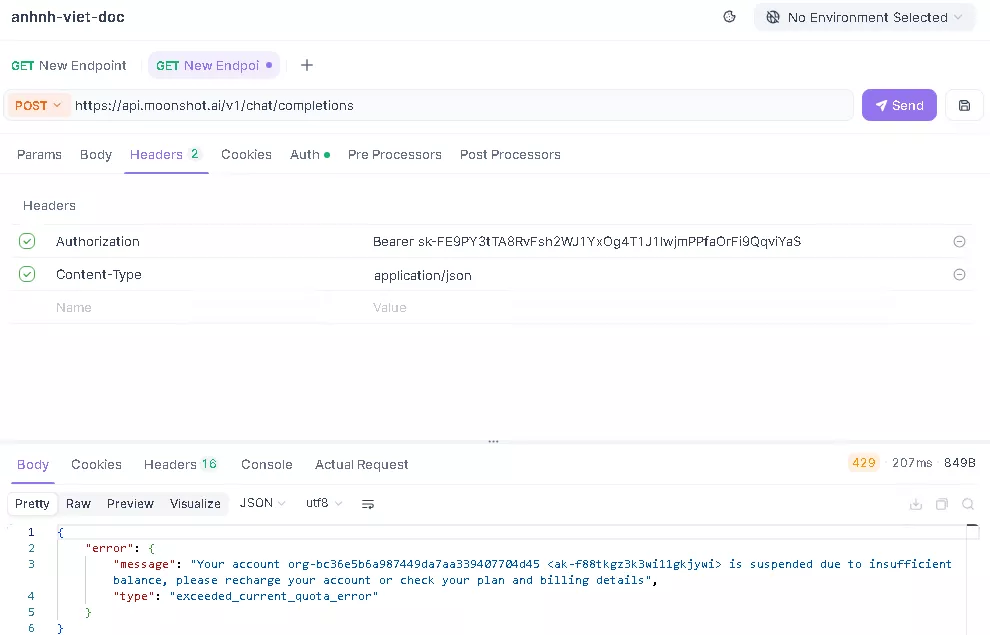Copy the response body to clipboard
Image resolution: width=990 pixels, height=635 pixels.
pyautogui.click(x=941, y=505)
